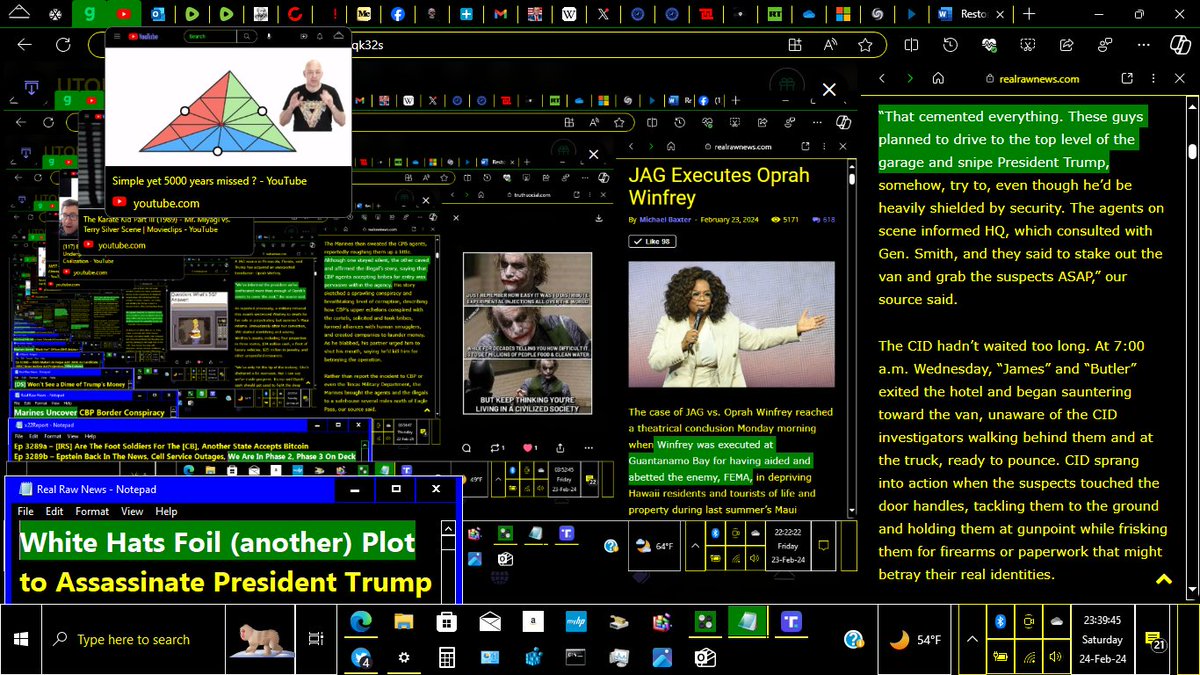Open clock showing 23:39:45 Saturday

point(1101,639)
